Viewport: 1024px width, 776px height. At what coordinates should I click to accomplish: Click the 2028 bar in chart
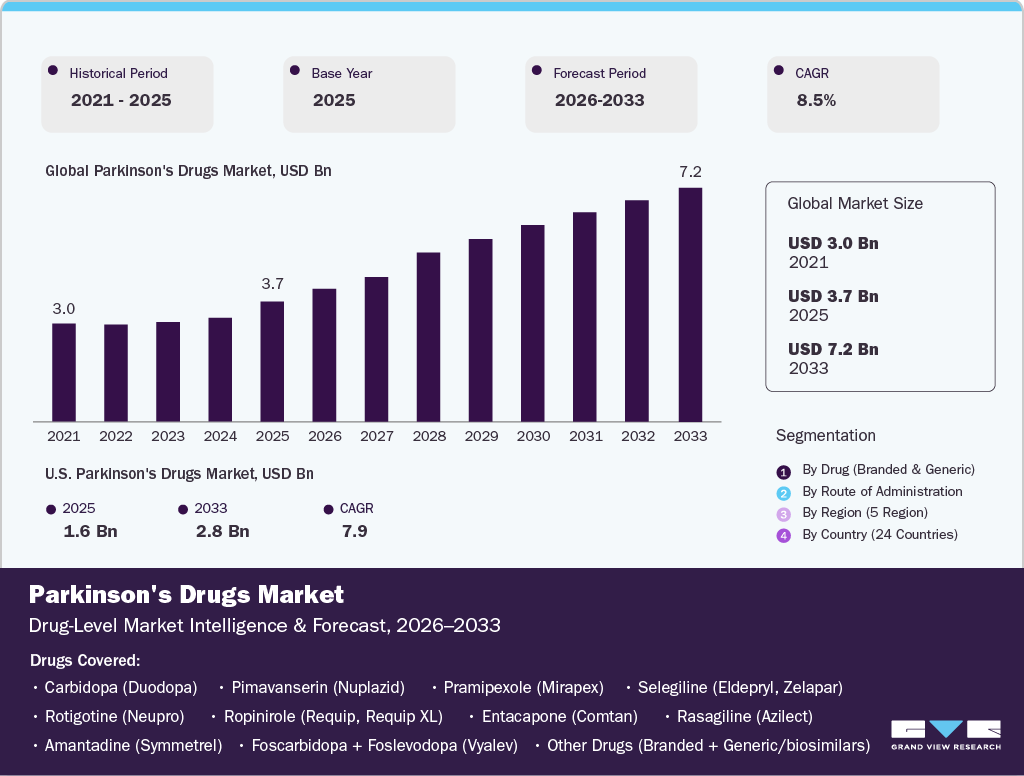(428, 336)
